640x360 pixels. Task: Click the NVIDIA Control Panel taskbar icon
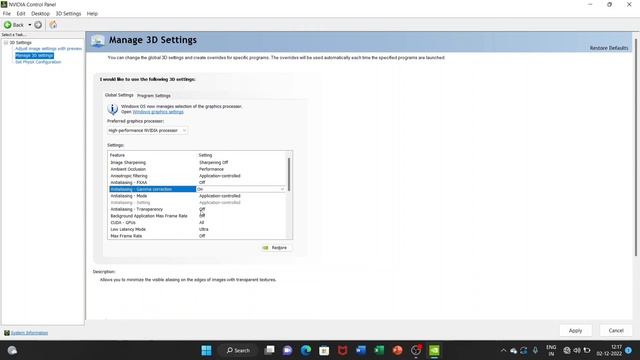[x=434, y=350]
